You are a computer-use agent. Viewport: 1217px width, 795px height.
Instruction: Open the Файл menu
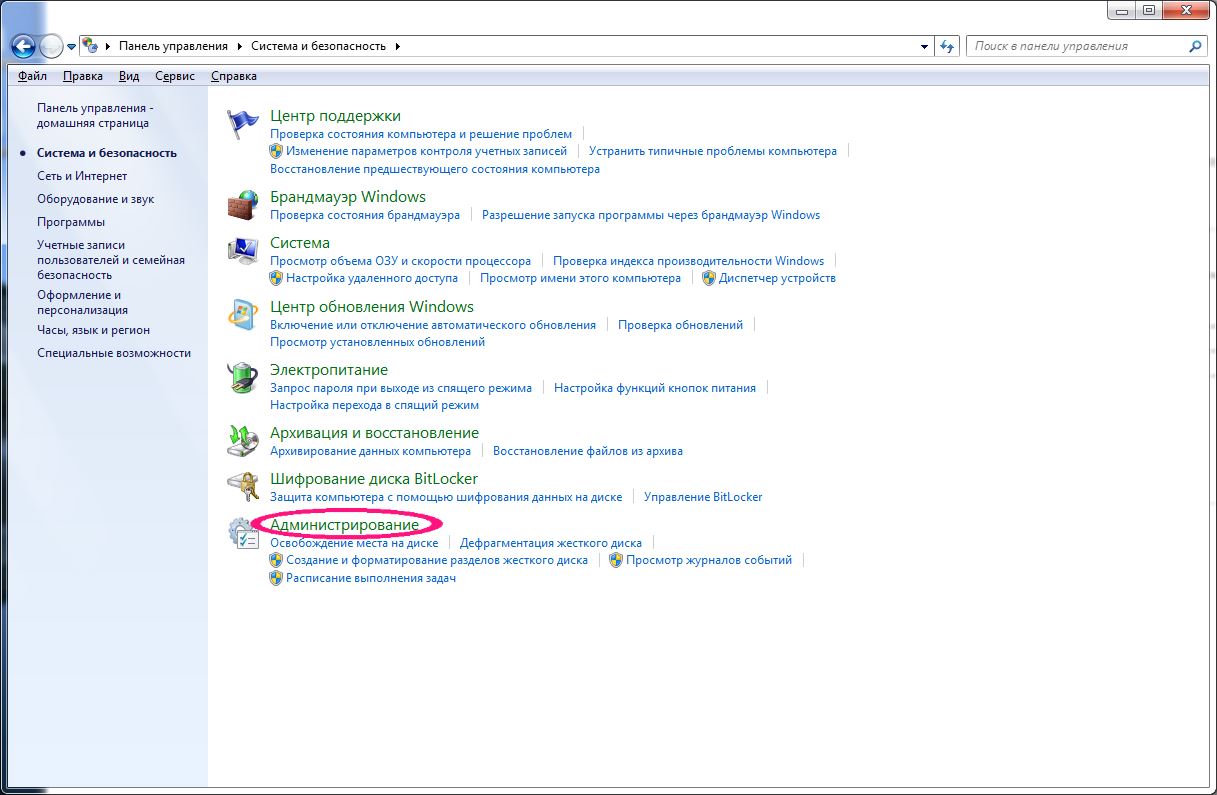click(x=32, y=76)
